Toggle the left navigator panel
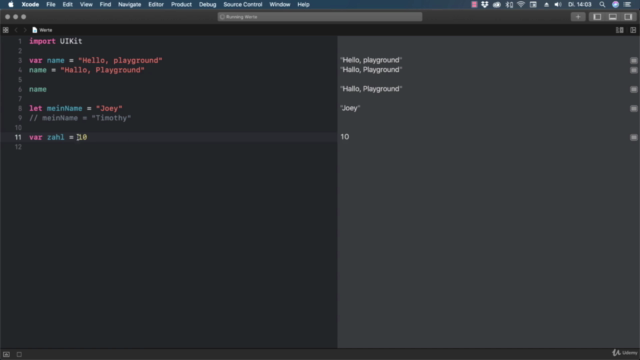 597,17
